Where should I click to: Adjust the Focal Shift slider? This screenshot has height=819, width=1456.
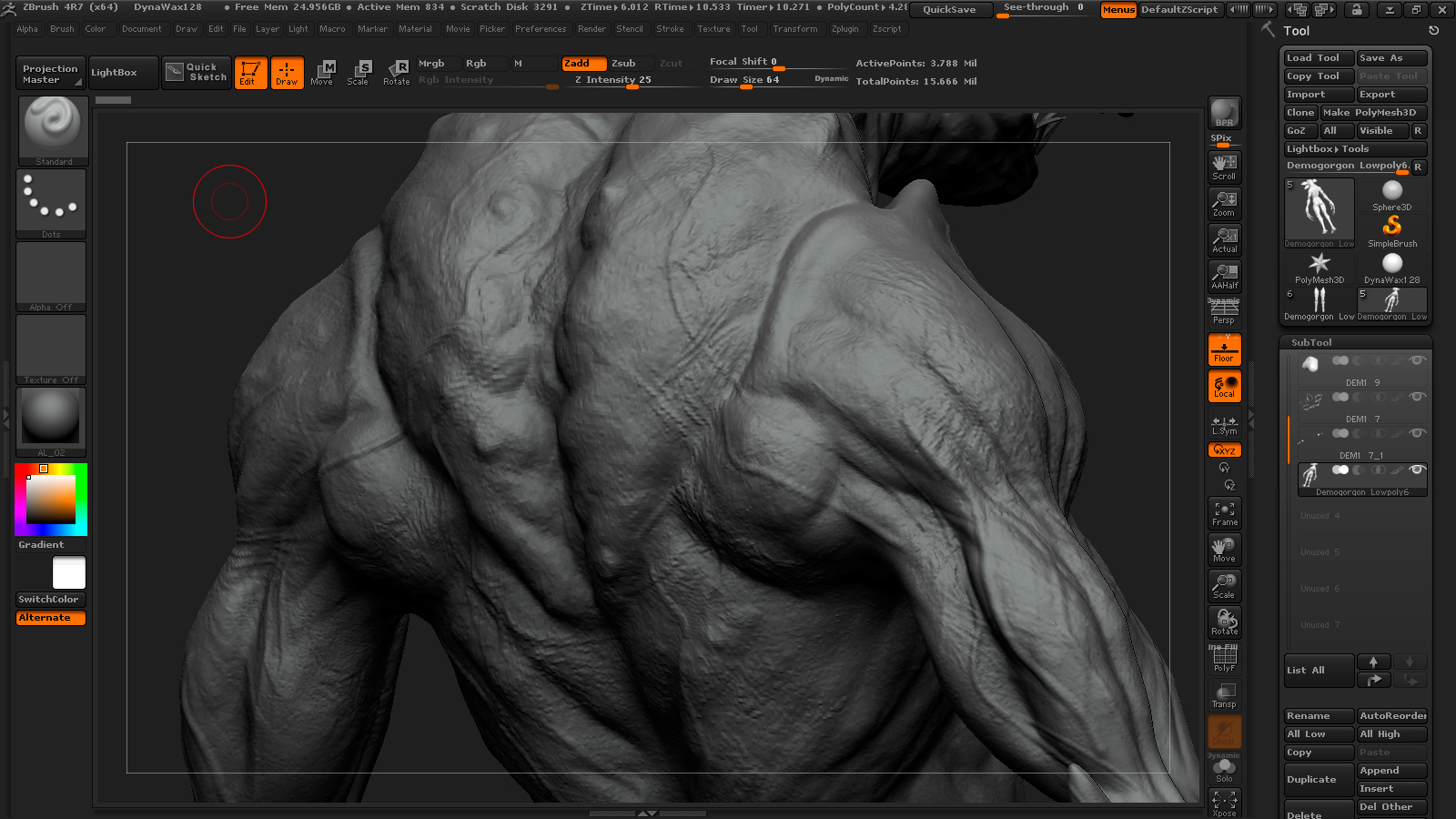[778, 62]
